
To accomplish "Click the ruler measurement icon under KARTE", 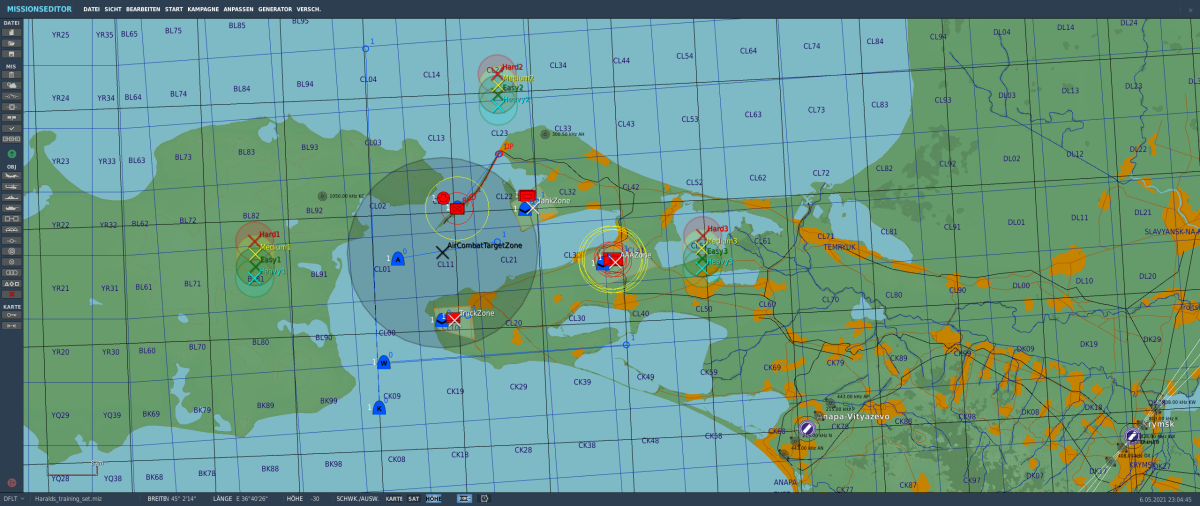I will click(x=12, y=314).
